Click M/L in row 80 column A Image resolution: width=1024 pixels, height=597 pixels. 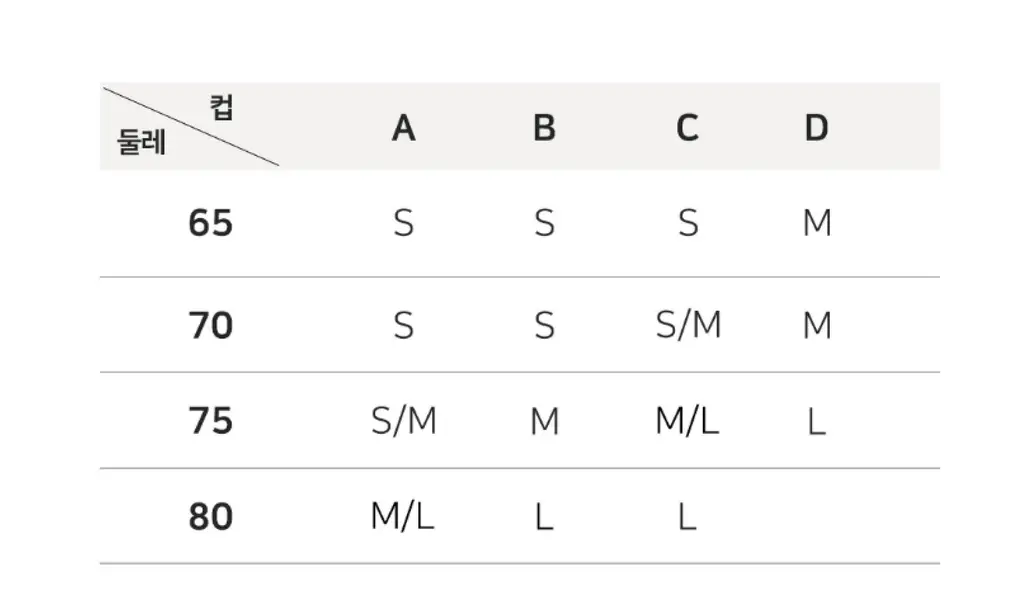tap(402, 517)
